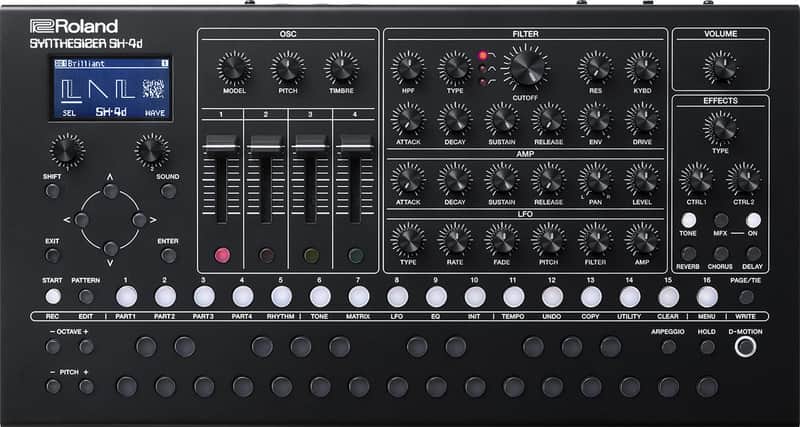This screenshot has height=427, width=800.
Task: Toggle the oscillator 4 button under fader 4
Action: pyautogui.click(x=356, y=255)
